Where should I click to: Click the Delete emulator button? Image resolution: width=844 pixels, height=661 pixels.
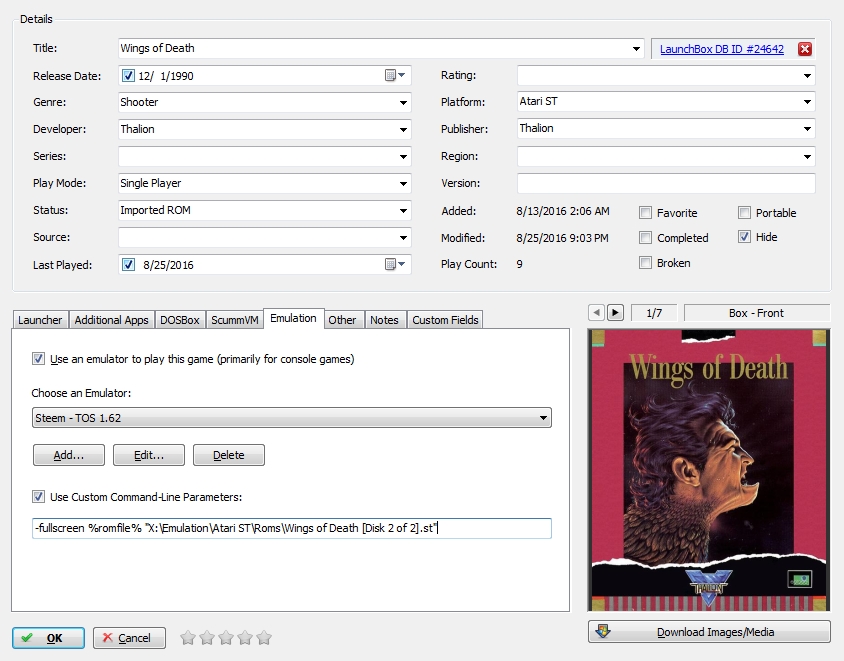[229, 455]
